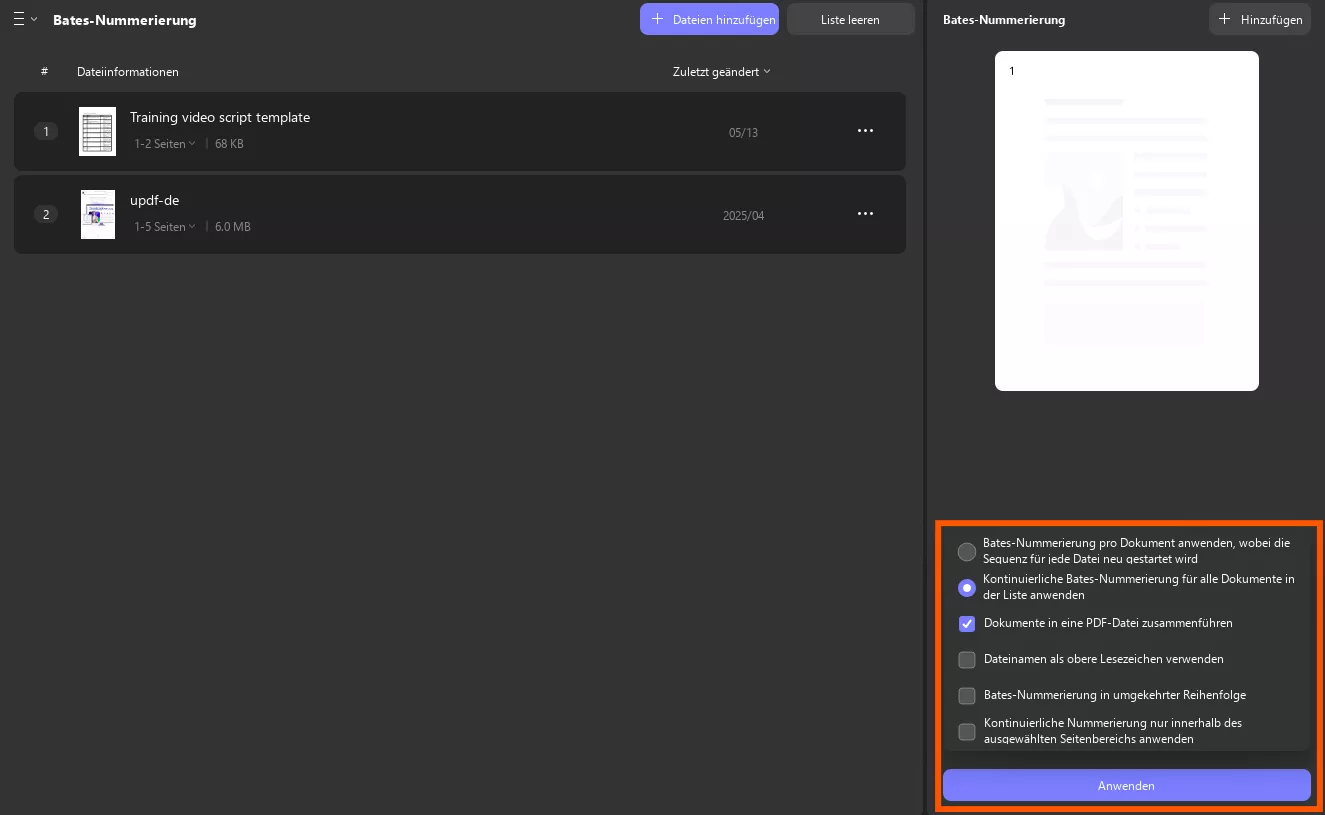Viewport: 1325px width, 815px height.
Task: Check Kontinuierliche Nummerierung nur innerhalb des Seitenbereichs
Action: pos(967,731)
